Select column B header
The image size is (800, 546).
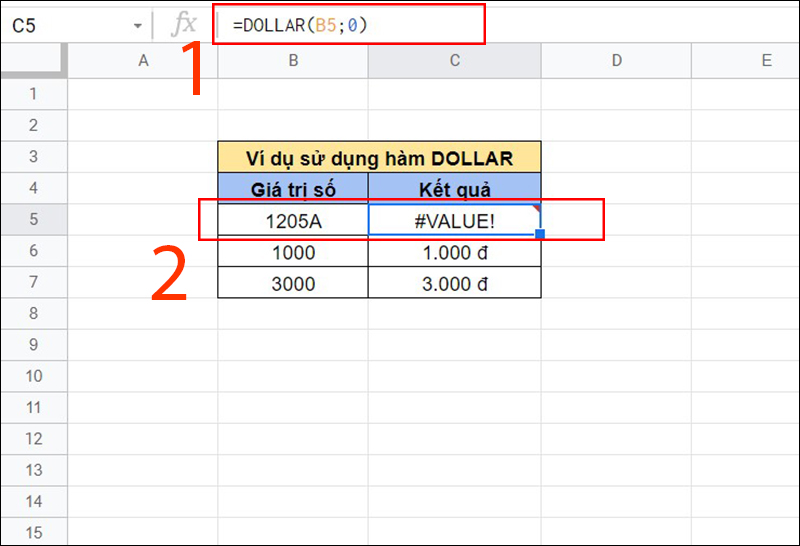293,61
